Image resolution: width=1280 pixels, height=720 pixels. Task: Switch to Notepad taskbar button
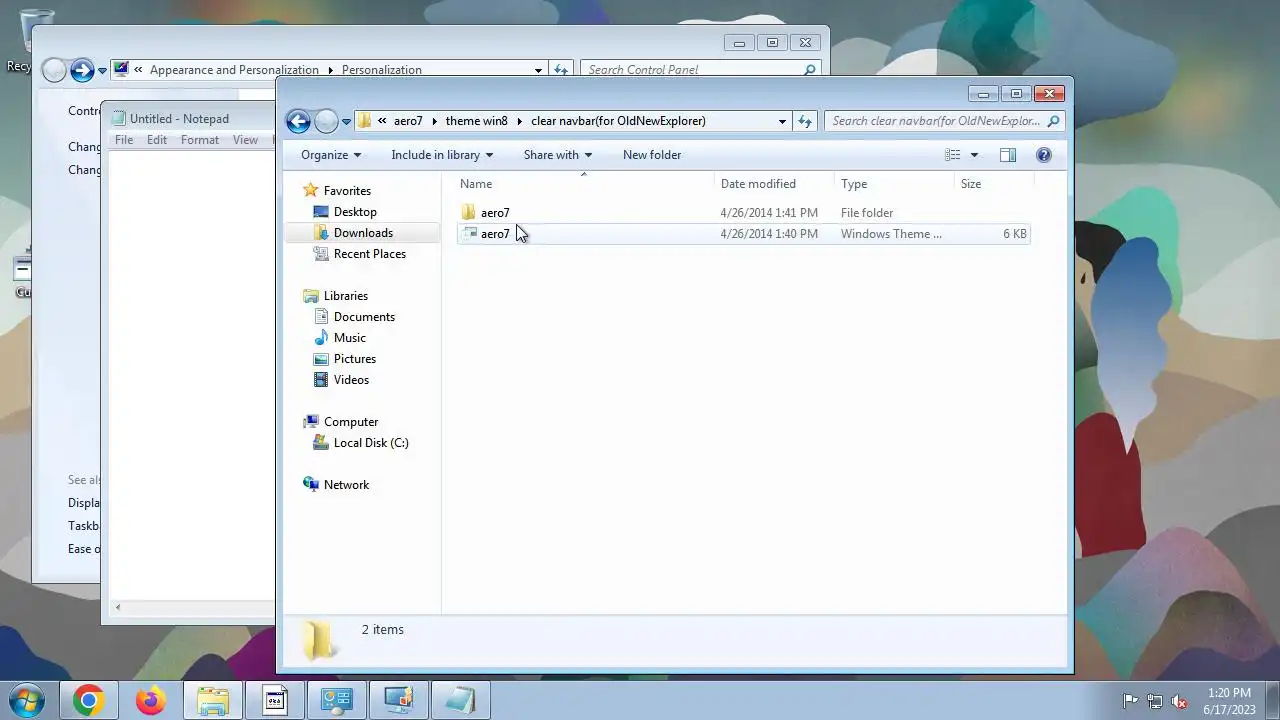tap(461, 701)
